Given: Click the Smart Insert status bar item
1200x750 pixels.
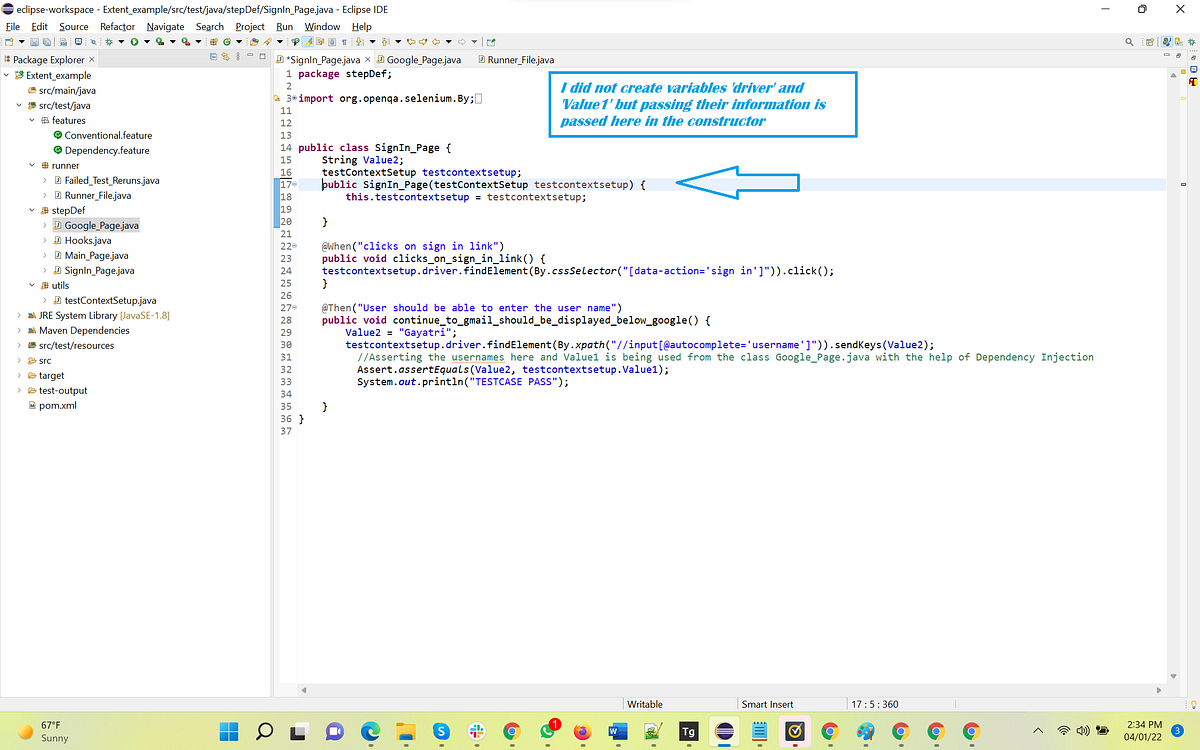Looking at the screenshot, I should 770,703.
